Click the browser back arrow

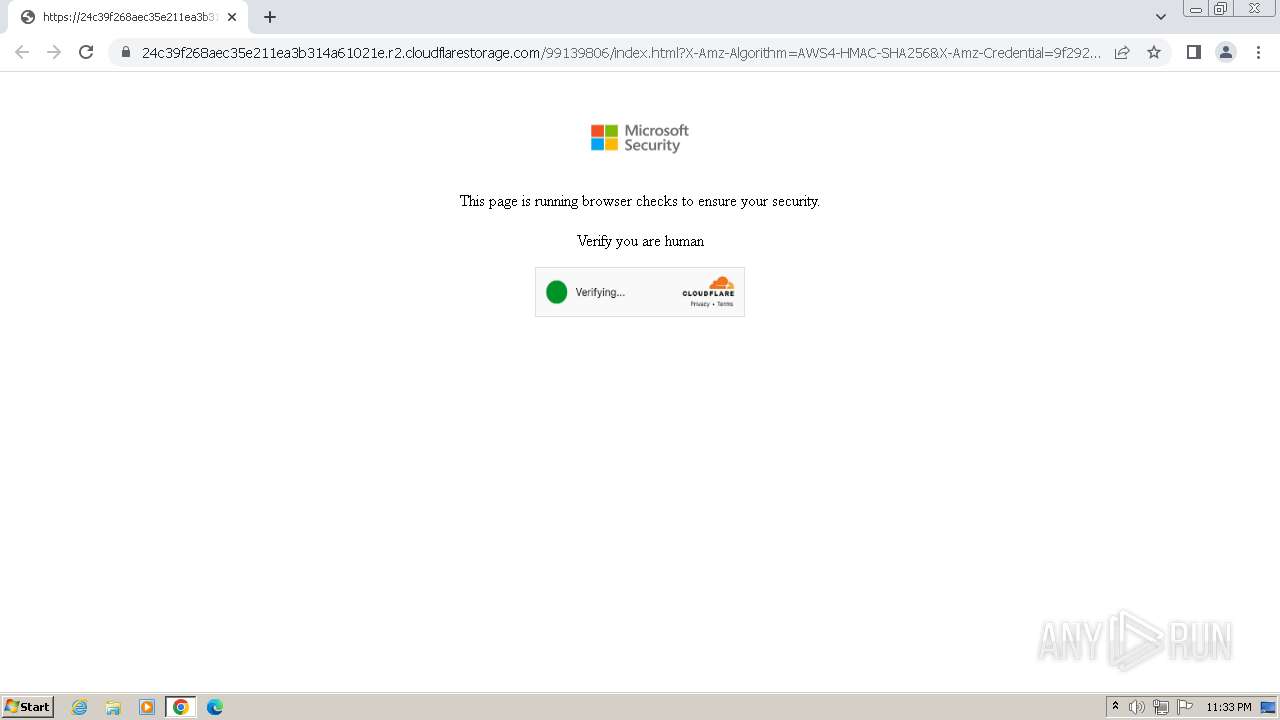point(22,52)
